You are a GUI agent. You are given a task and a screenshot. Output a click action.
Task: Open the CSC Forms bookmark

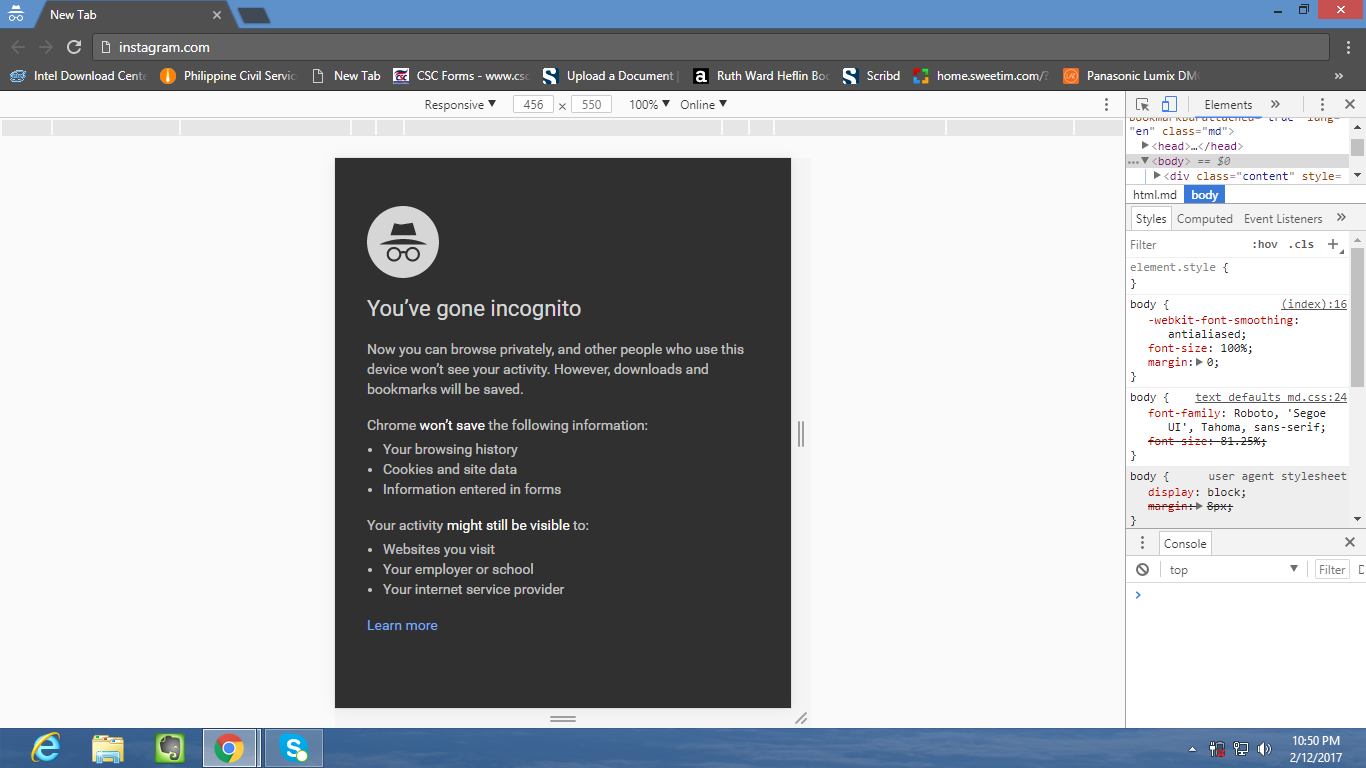pyautogui.click(x=460, y=76)
